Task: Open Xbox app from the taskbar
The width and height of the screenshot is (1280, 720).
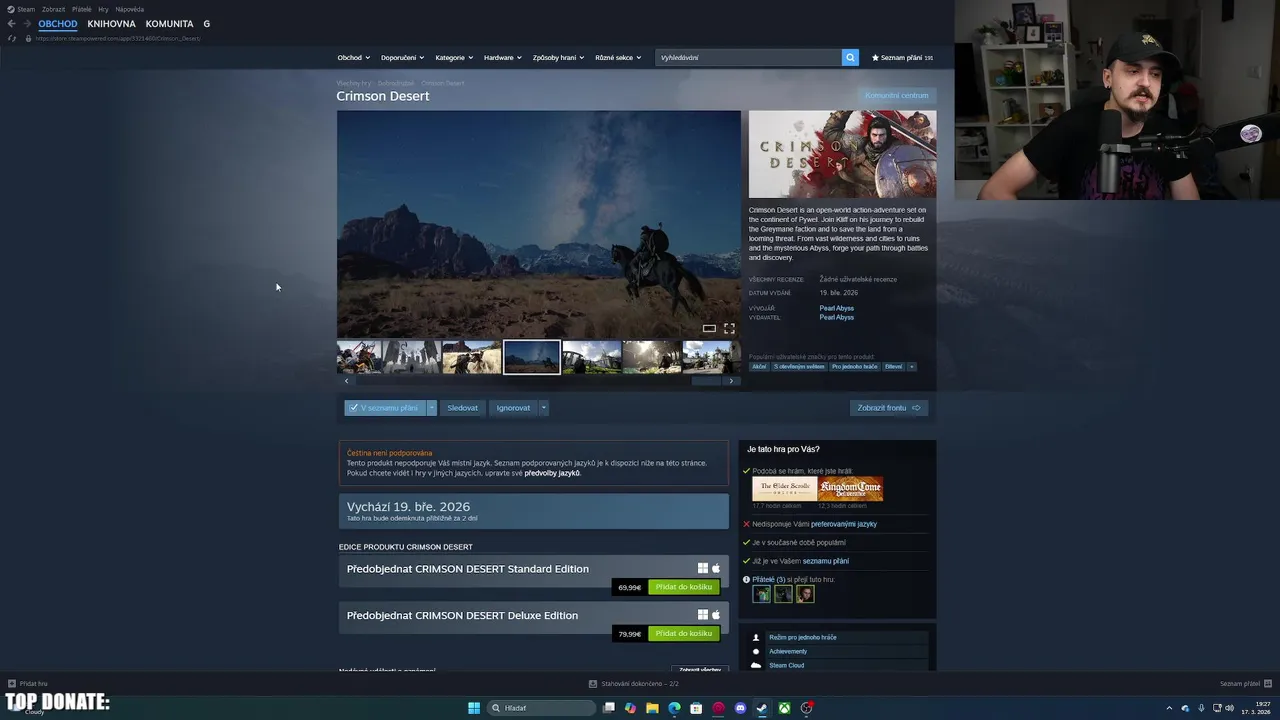Action: tap(784, 708)
